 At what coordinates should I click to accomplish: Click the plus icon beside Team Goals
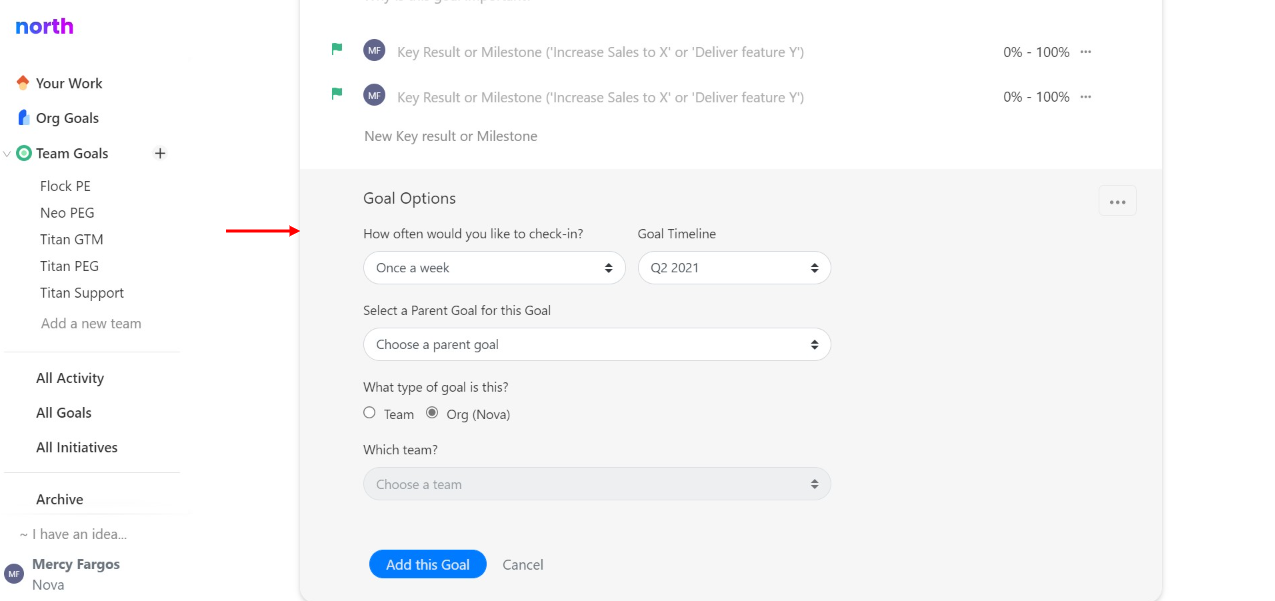(x=160, y=153)
